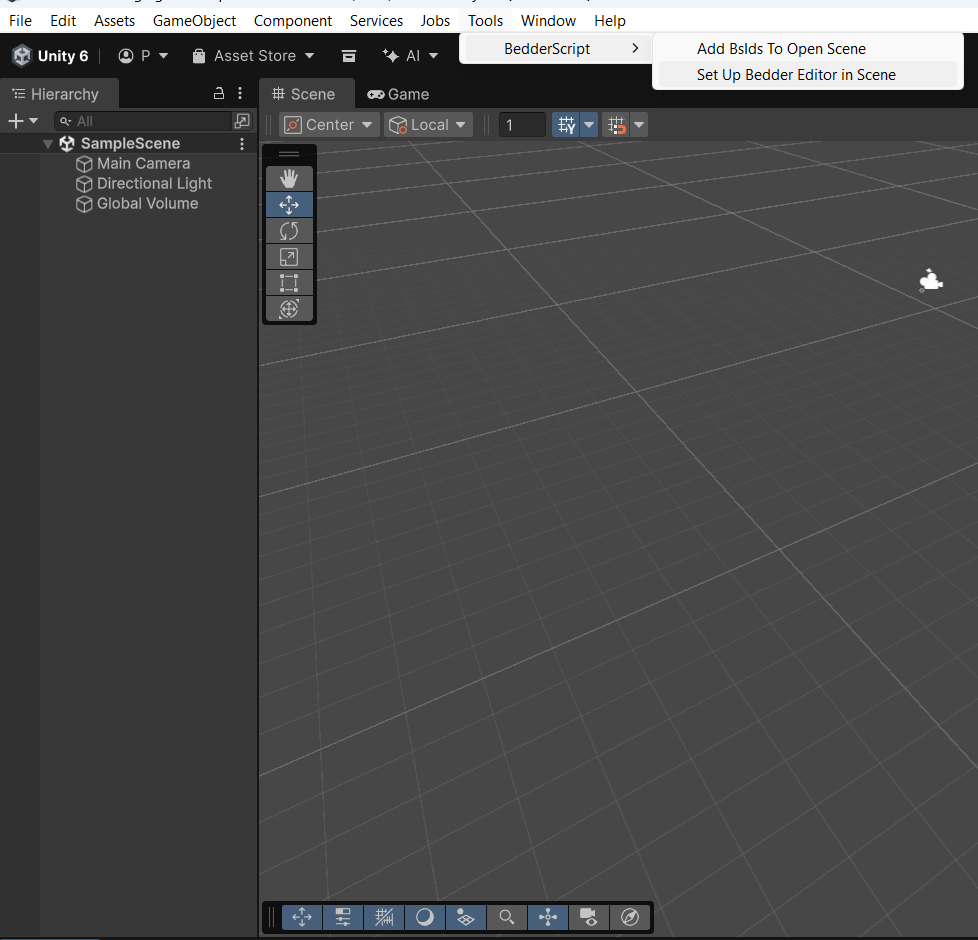Toggle grid visibility button
Screen dimensions: 978x940
pyautogui.click(x=566, y=125)
